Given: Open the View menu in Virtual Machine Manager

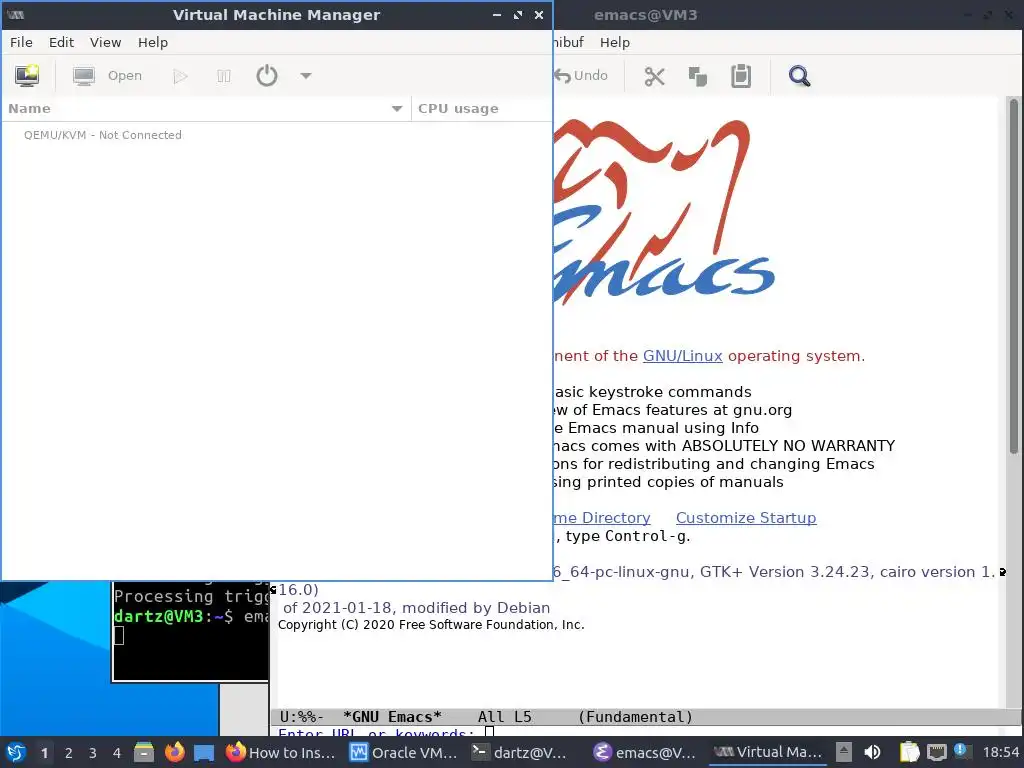Looking at the screenshot, I should pos(105,42).
